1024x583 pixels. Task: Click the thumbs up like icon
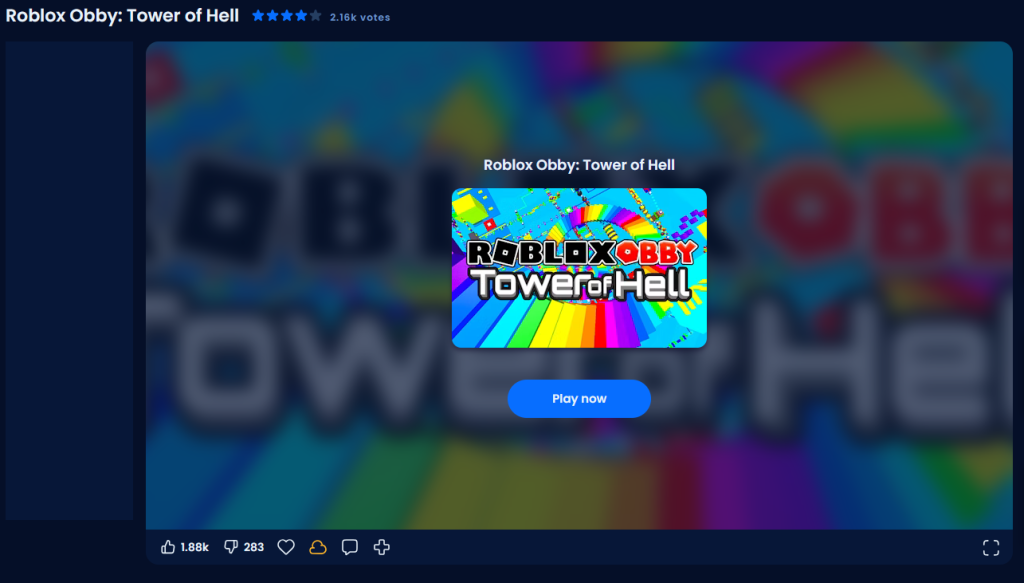(168, 547)
